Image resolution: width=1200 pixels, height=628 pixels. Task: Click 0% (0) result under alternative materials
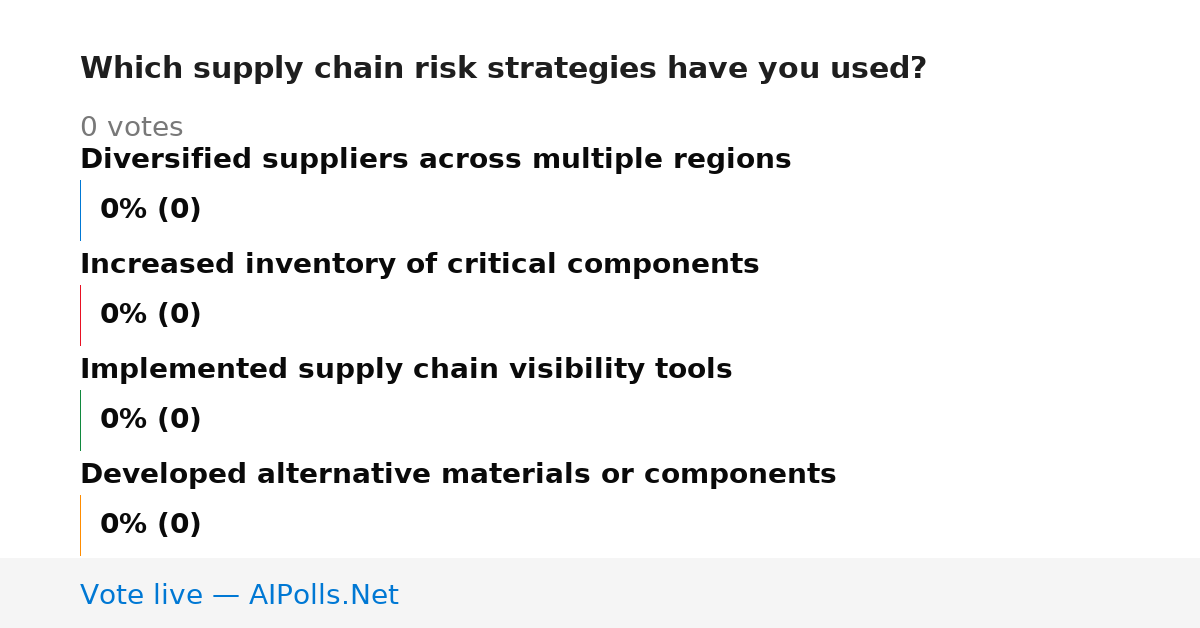pos(150,525)
